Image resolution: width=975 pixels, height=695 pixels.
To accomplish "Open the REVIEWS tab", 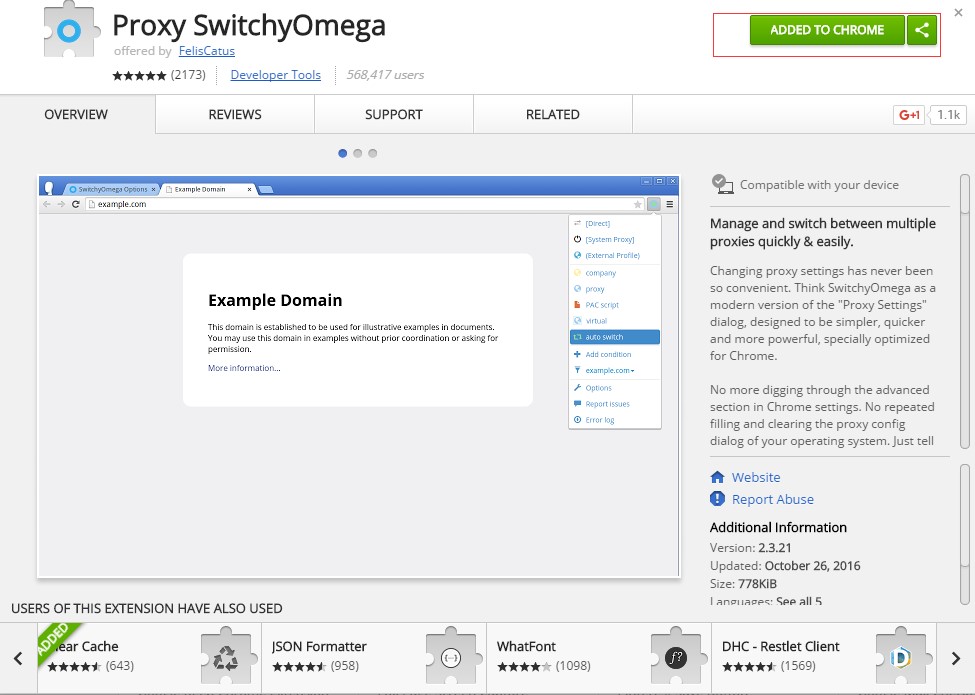I will pyautogui.click(x=235, y=114).
